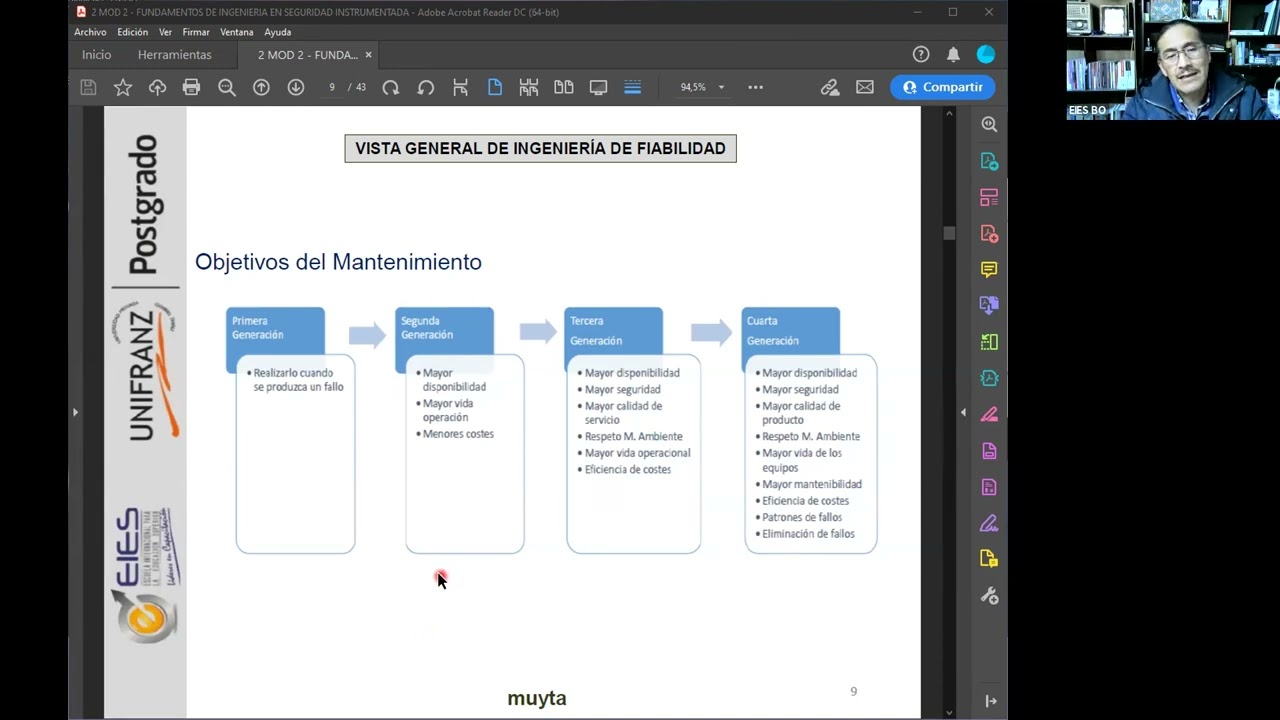Open the Edición menu
This screenshot has width=1280, height=720.
tap(133, 32)
